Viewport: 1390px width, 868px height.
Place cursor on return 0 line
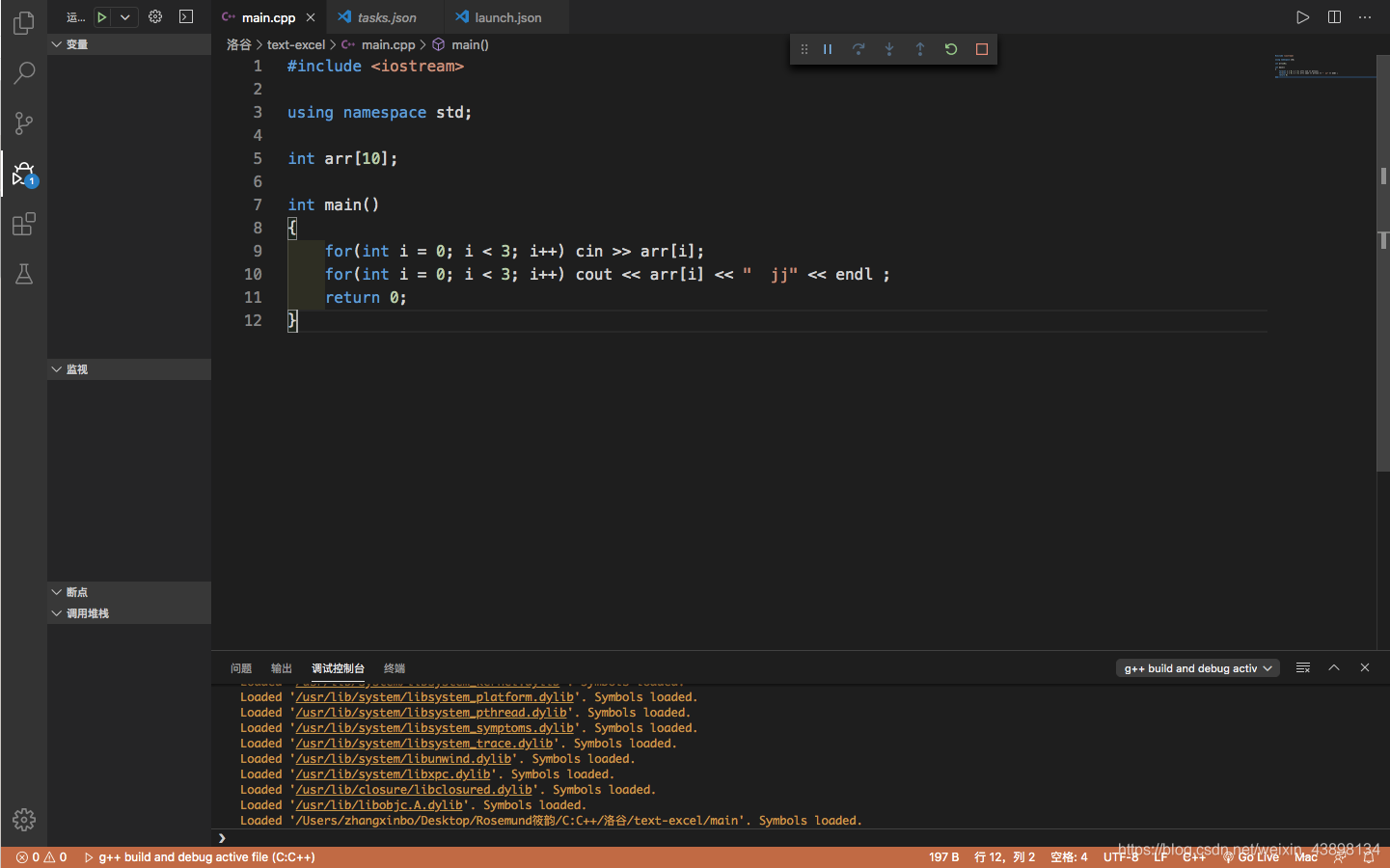point(366,297)
